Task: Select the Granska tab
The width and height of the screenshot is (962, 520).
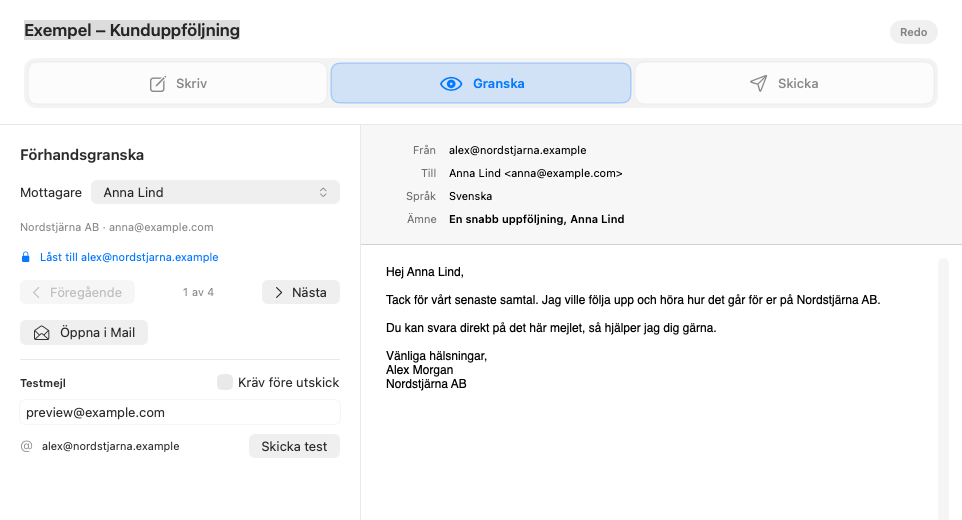Action: 481,83
